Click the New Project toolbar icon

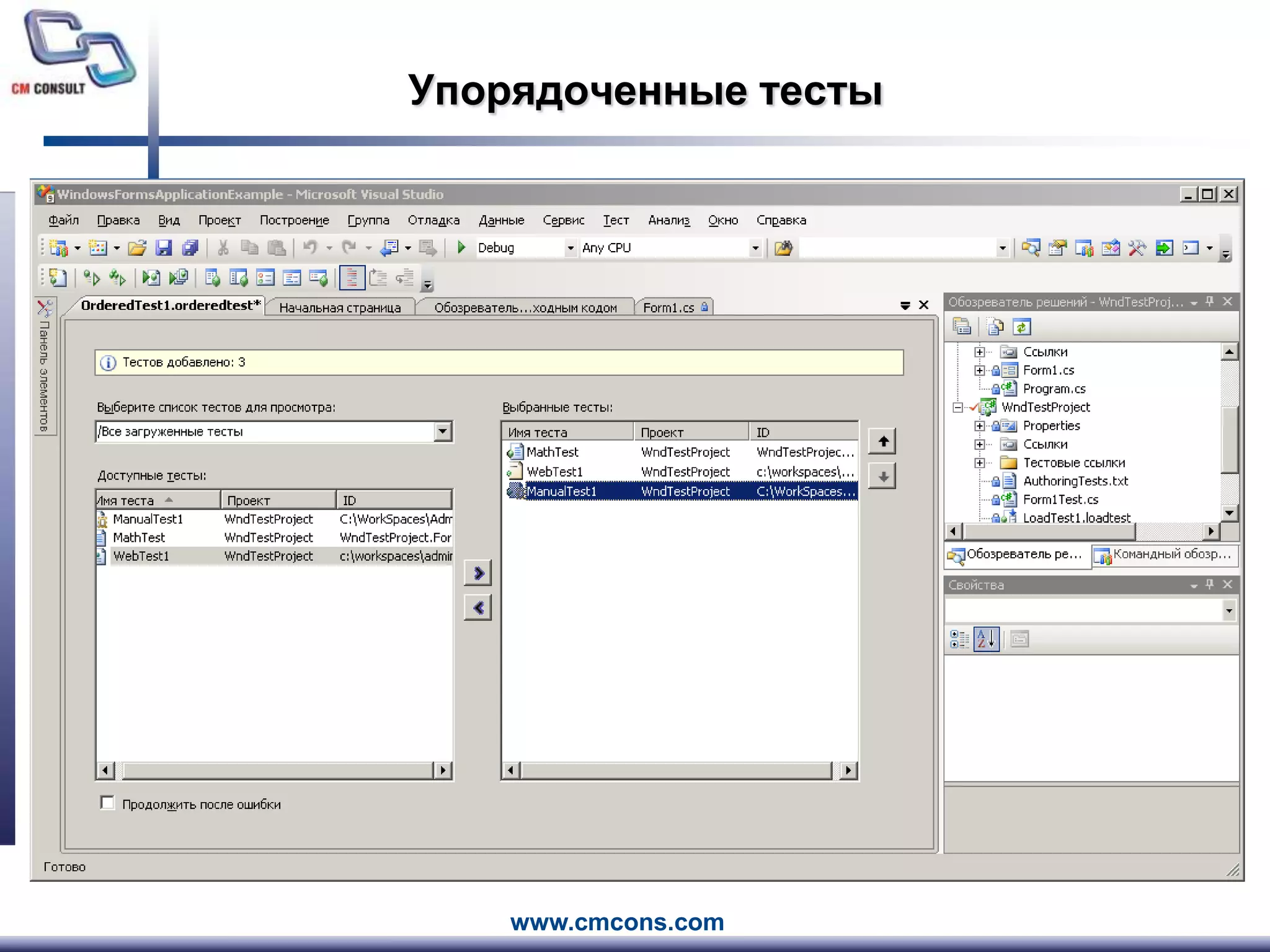pos(58,248)
